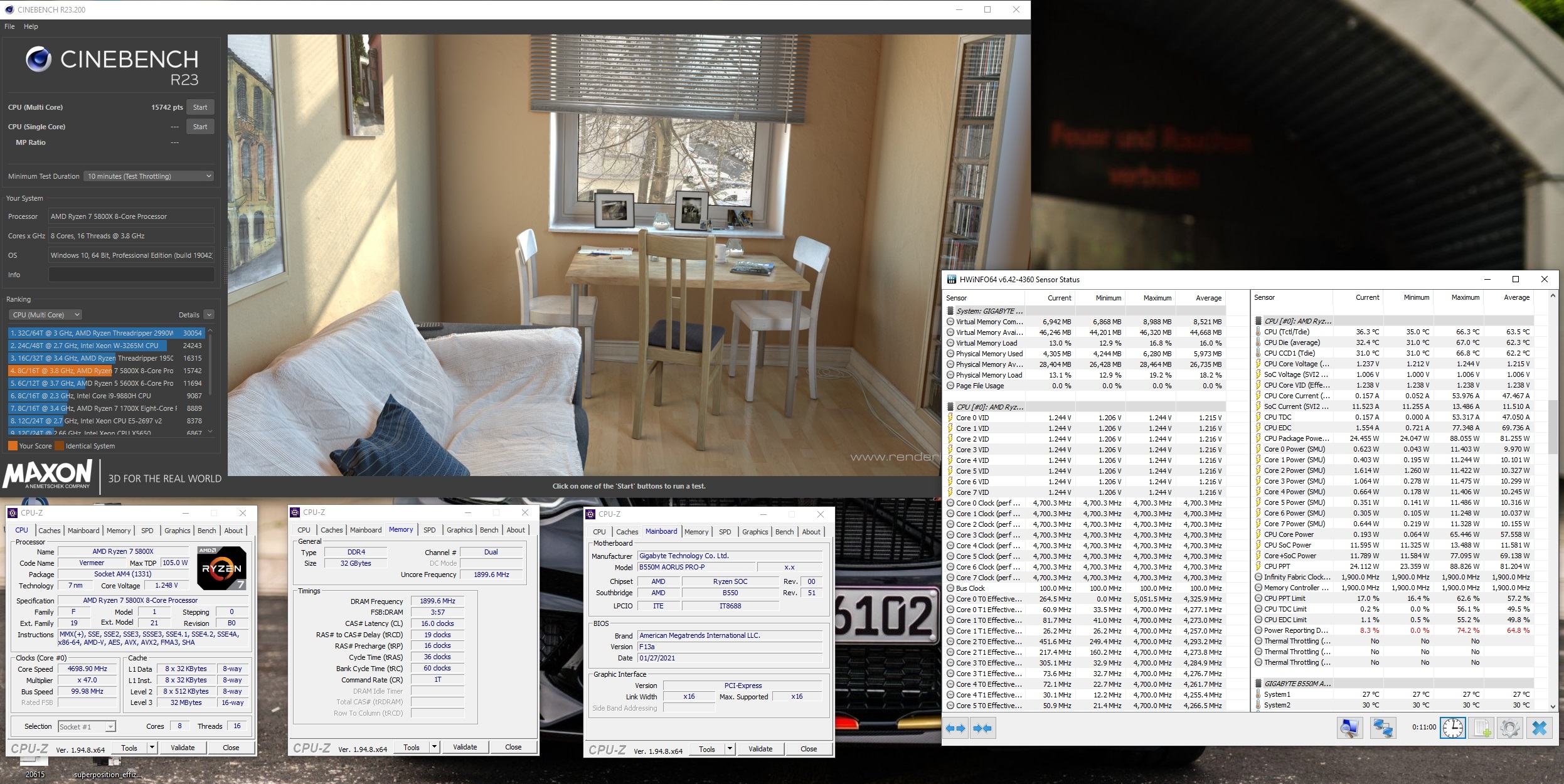Open superposition desktop shortcut icon
Image resolution: width=1564 pixels, height=784 pixels.
(107, 762)
